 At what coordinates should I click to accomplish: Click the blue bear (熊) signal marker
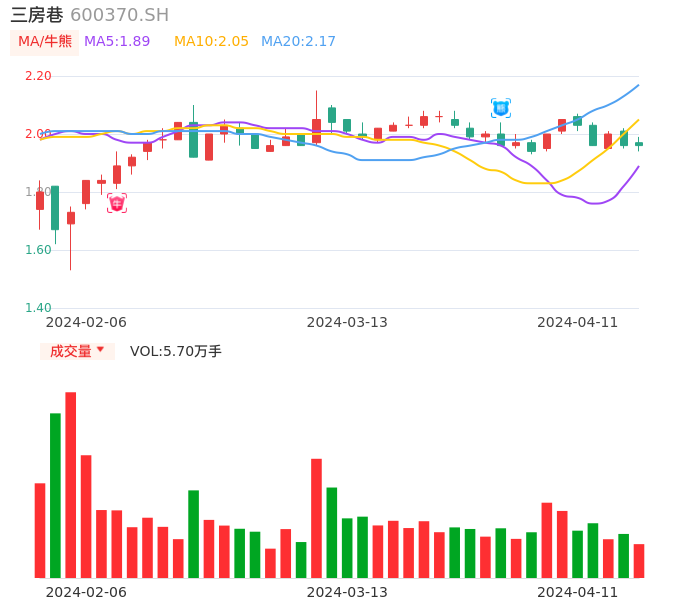coord(501,108)
